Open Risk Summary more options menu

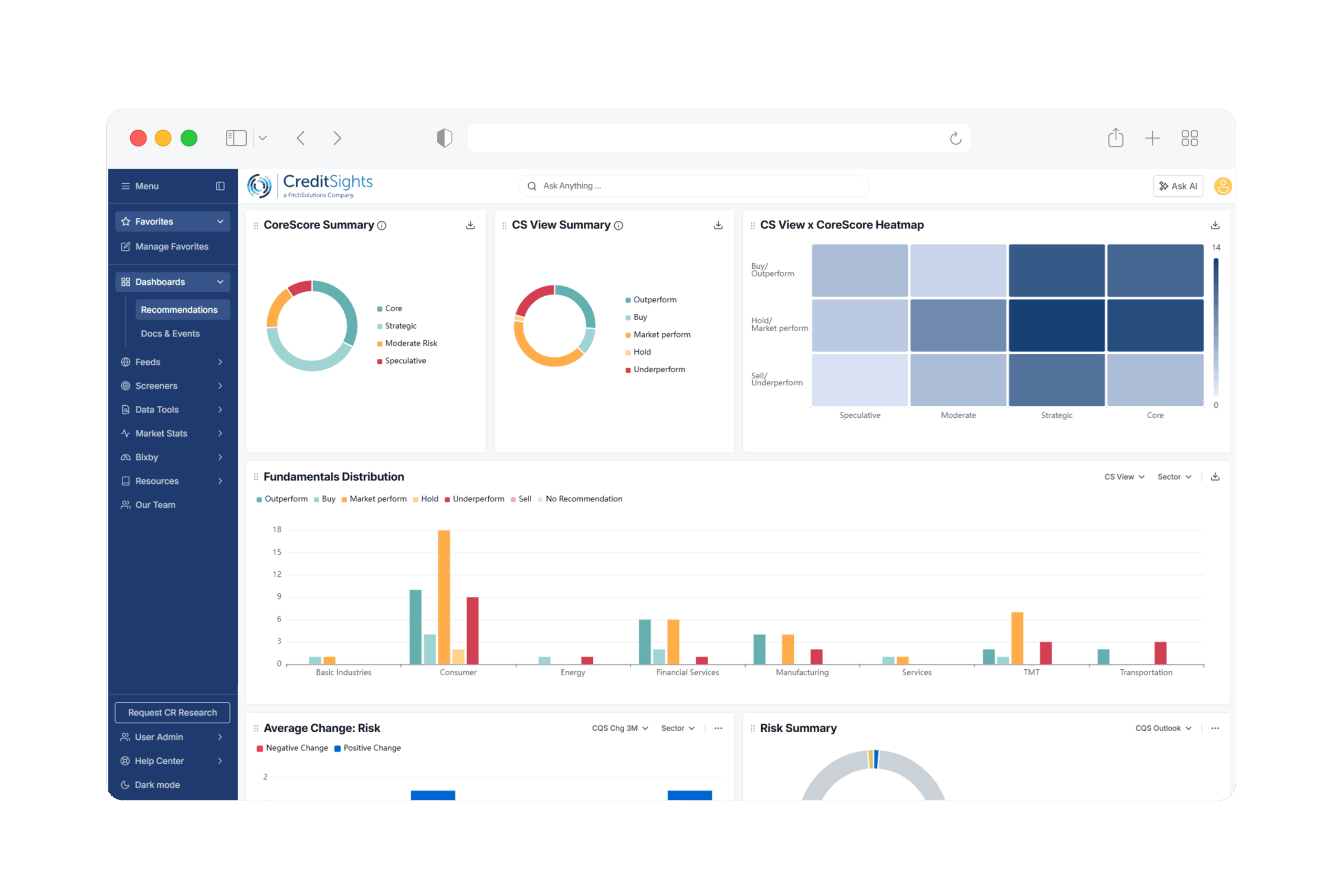[x=1215, y=728]
